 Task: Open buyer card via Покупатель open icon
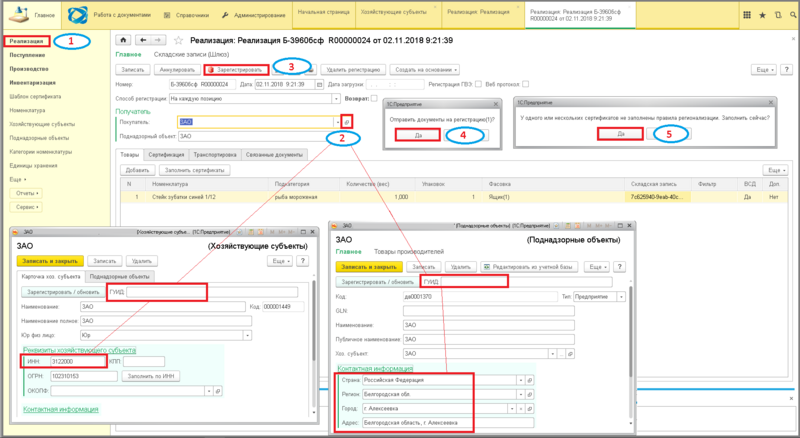[347, 122]
